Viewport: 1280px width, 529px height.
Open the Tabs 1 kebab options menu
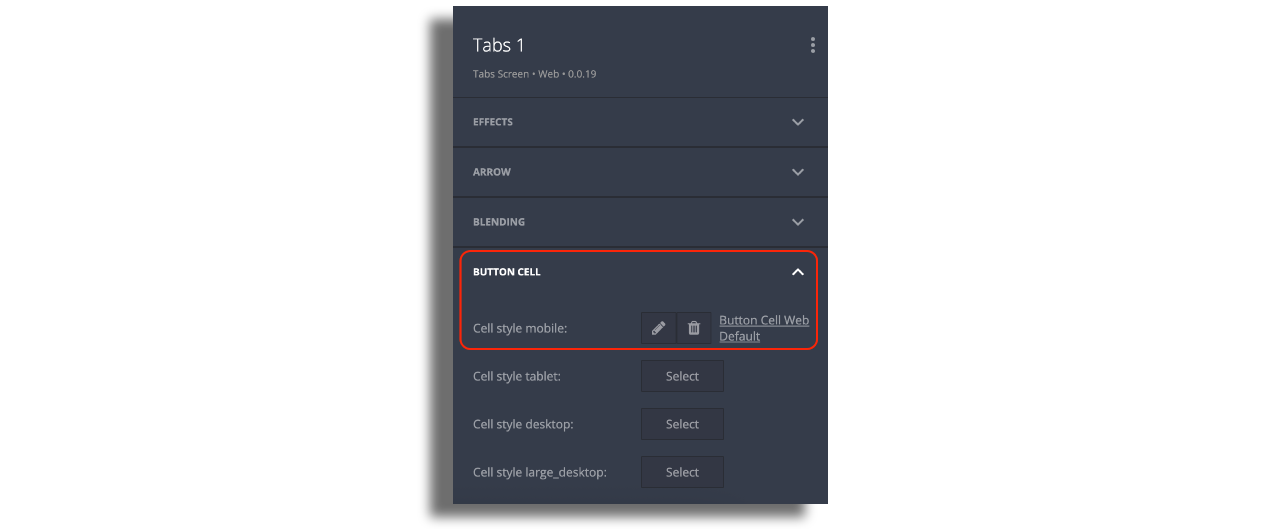[x=813, y=45]
